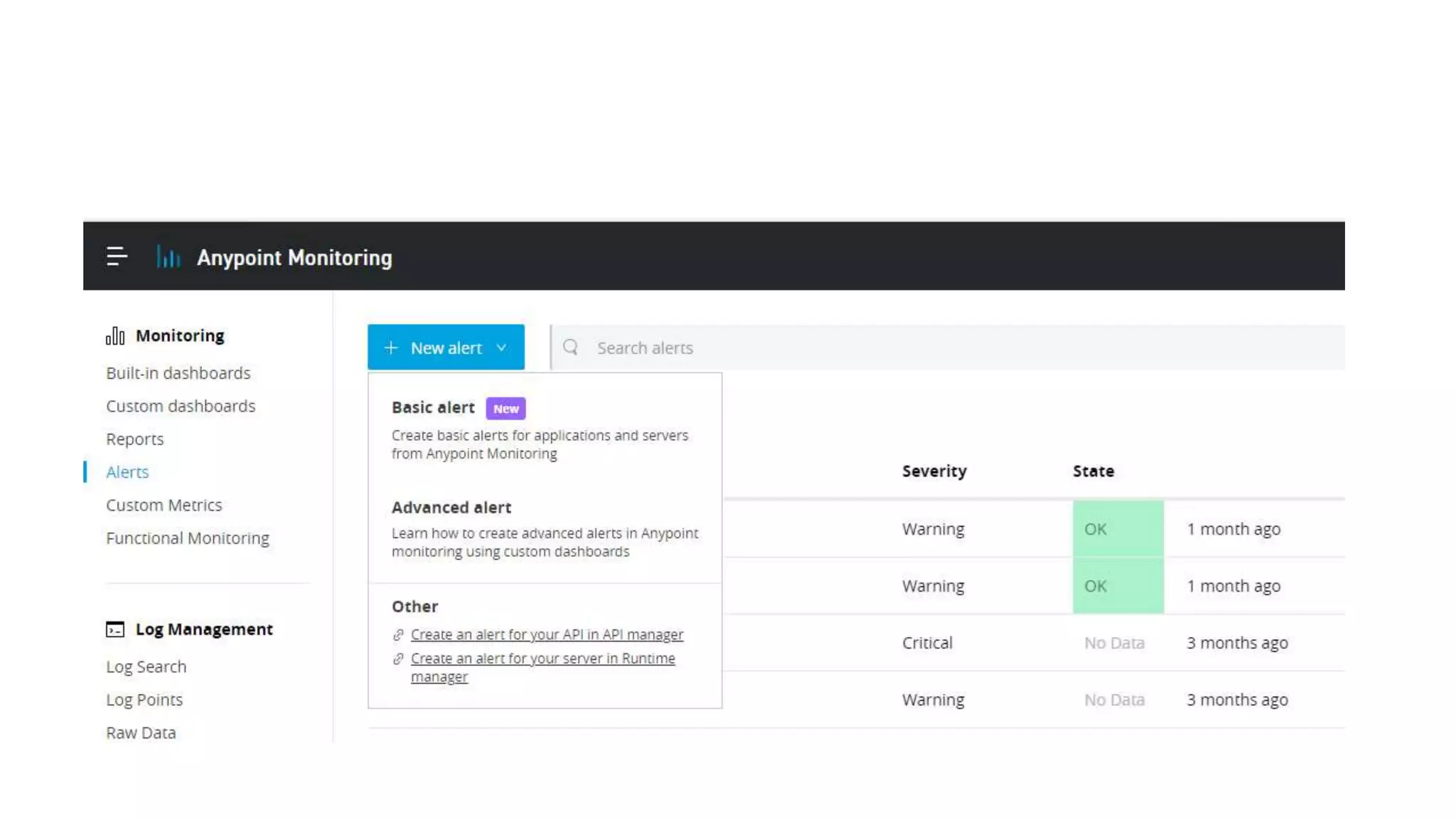The height and width of the screenshot is (819, 1456).
Task: Click the Anypoint Monitoring logo icon
Action: (x=168, y=257)
